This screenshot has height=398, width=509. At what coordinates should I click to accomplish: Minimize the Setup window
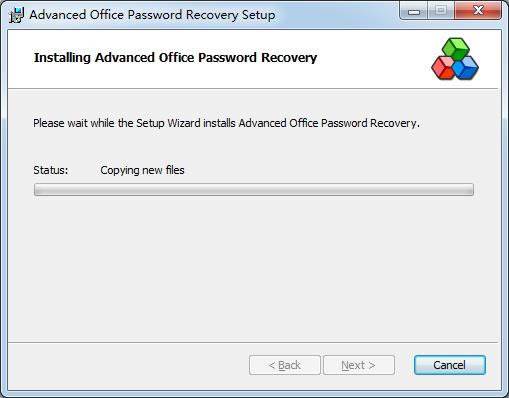(414, 11)
